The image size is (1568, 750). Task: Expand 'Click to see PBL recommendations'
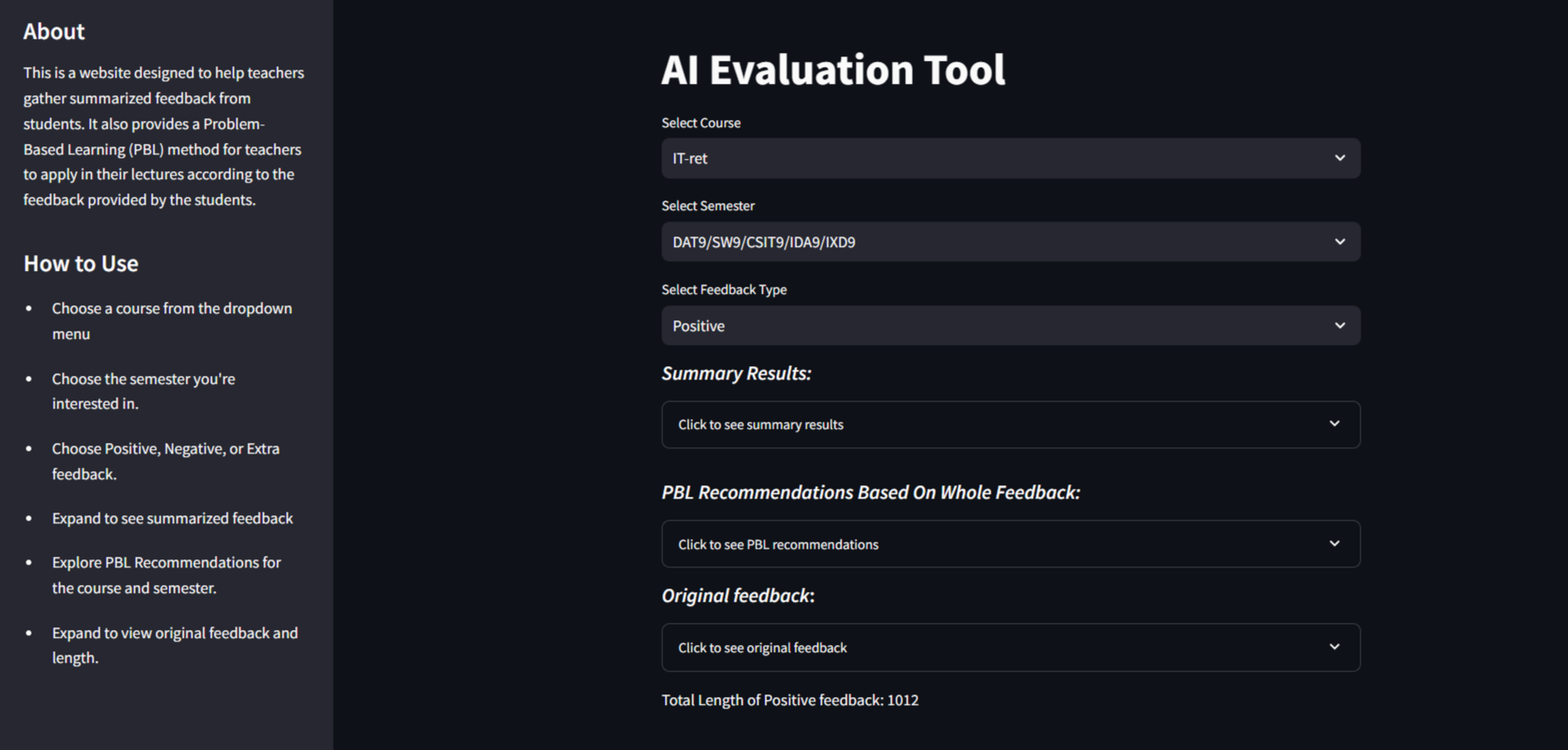[1011, 544]
